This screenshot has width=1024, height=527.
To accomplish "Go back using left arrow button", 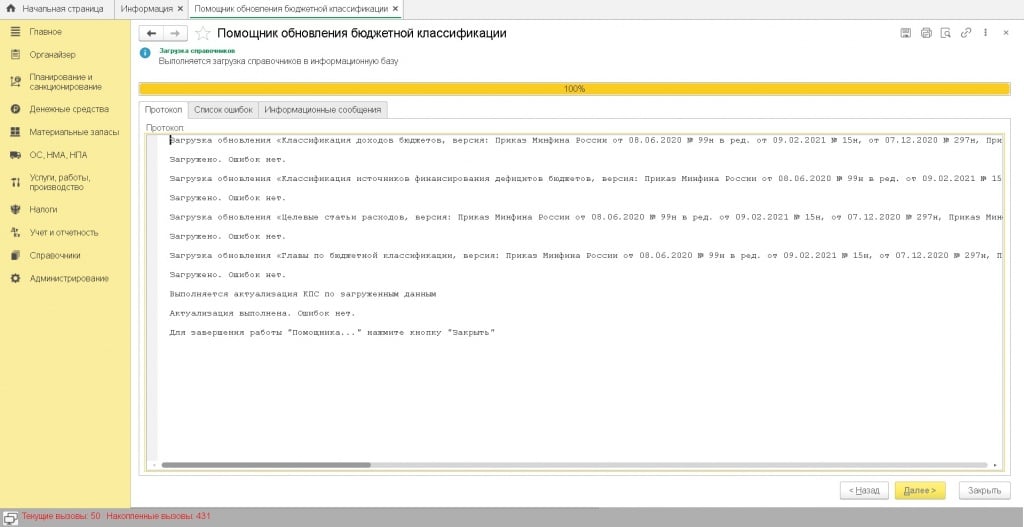I will [152, 33].
